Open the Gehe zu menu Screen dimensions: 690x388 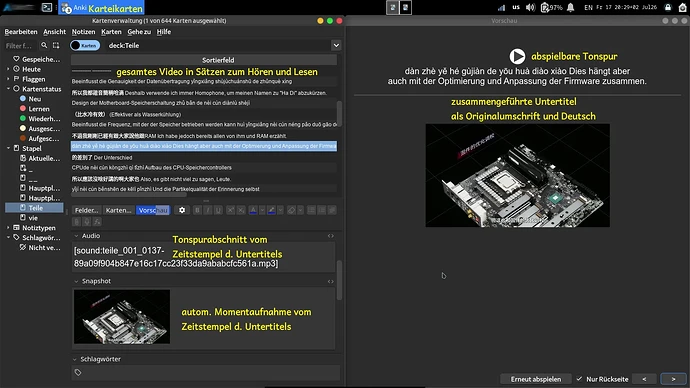139,32
